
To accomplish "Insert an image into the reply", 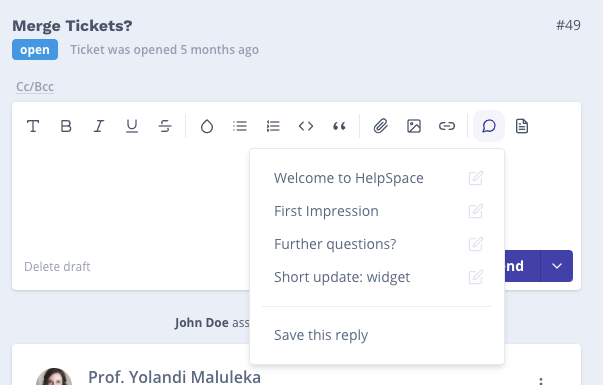I will coord(414,126).
